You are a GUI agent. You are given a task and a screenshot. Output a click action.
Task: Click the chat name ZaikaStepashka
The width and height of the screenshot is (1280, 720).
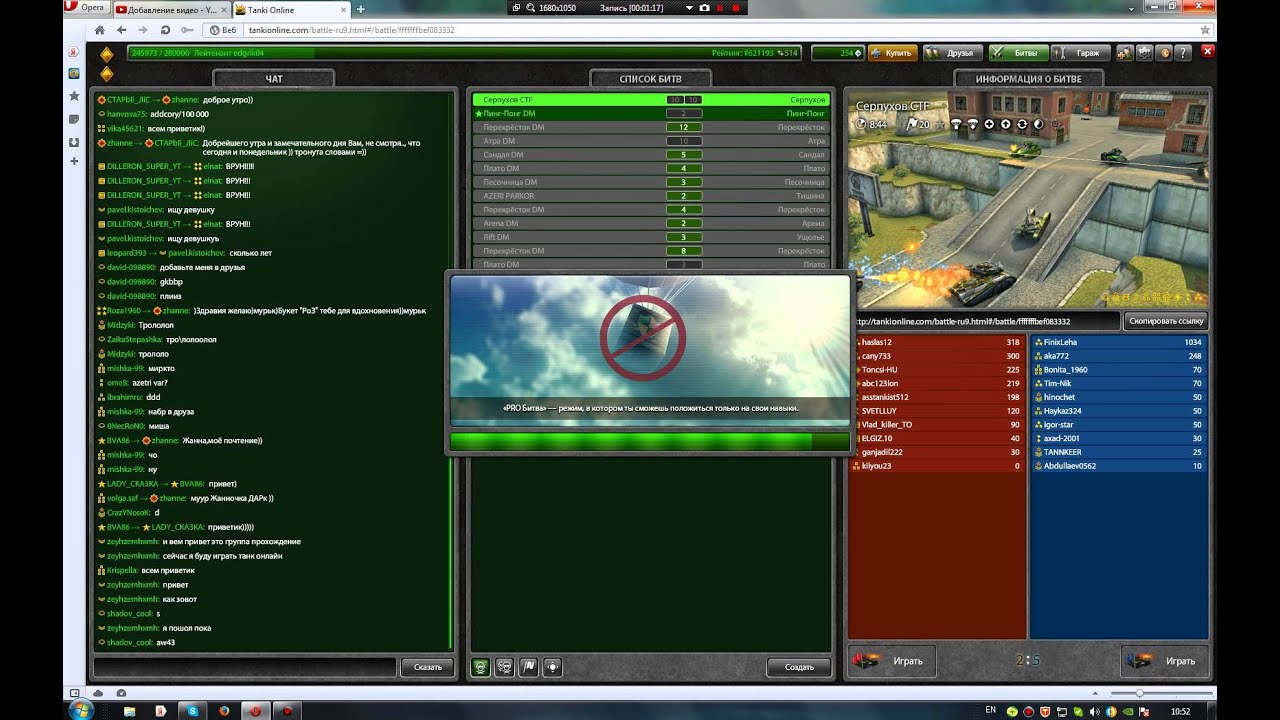134,340
